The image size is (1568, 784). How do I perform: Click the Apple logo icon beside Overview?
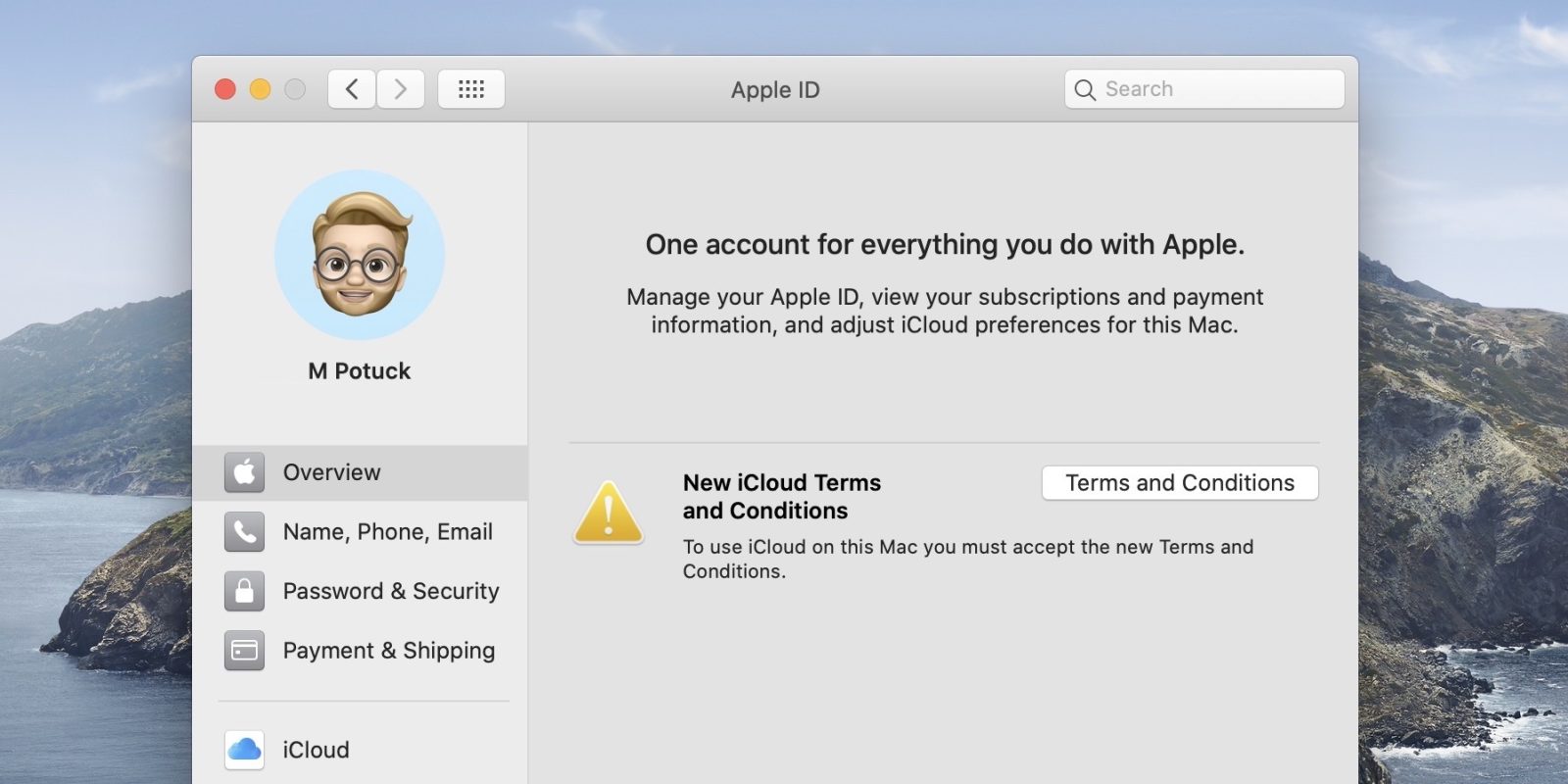coord(244,472)
